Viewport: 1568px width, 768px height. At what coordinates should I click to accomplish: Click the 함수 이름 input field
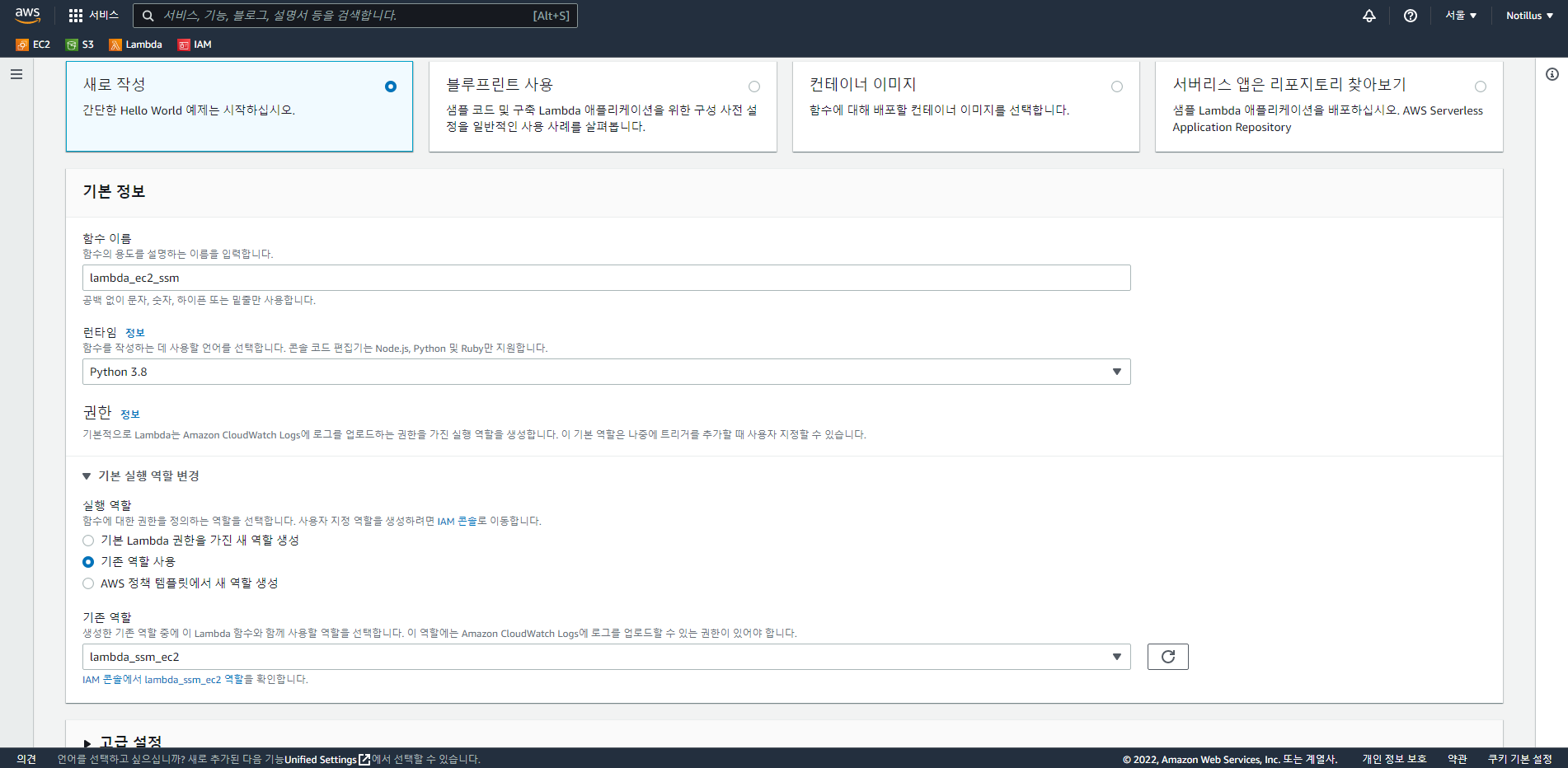tap(606, 278)
